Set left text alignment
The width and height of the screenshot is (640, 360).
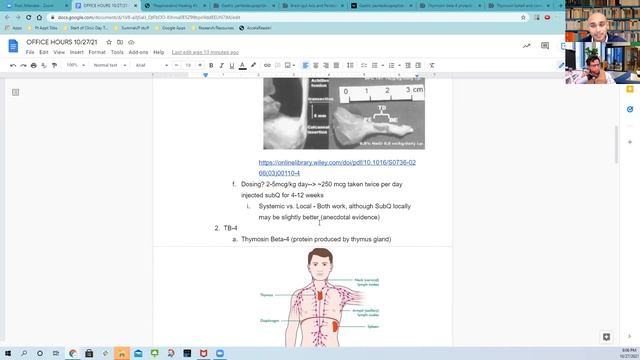tap(305, 65)
